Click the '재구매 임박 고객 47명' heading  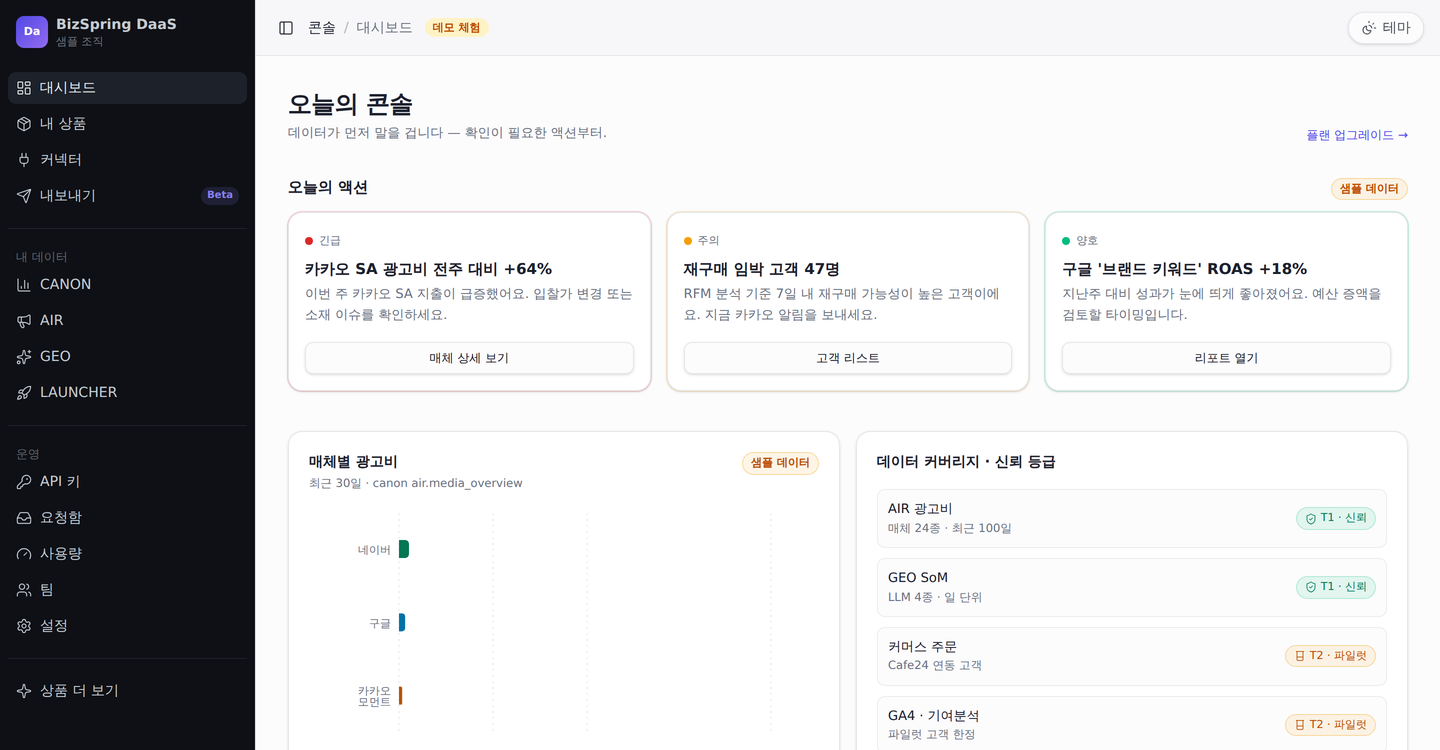point(762,269)
